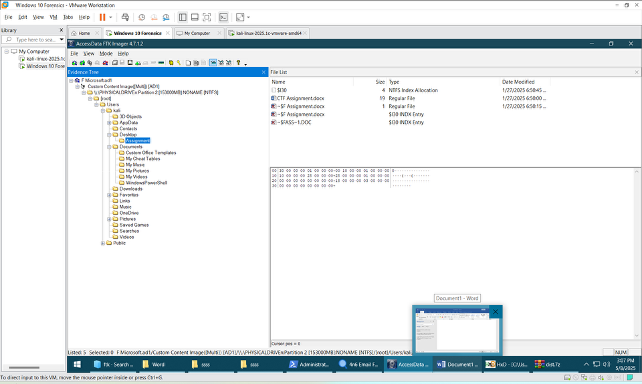Screen dimensions: 642x384
Task: Enter VMware full screen mode icon
Action: coord(207,17)
